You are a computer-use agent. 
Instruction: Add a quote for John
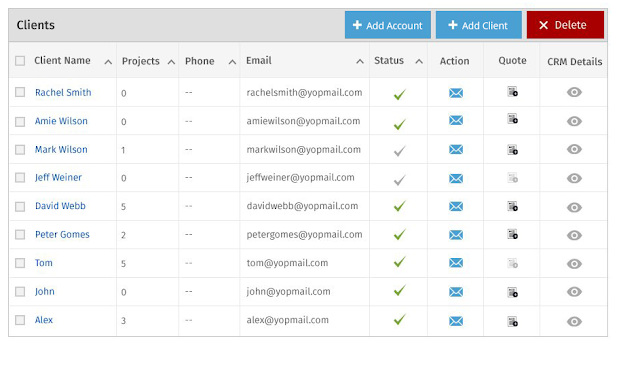(513, 292)
